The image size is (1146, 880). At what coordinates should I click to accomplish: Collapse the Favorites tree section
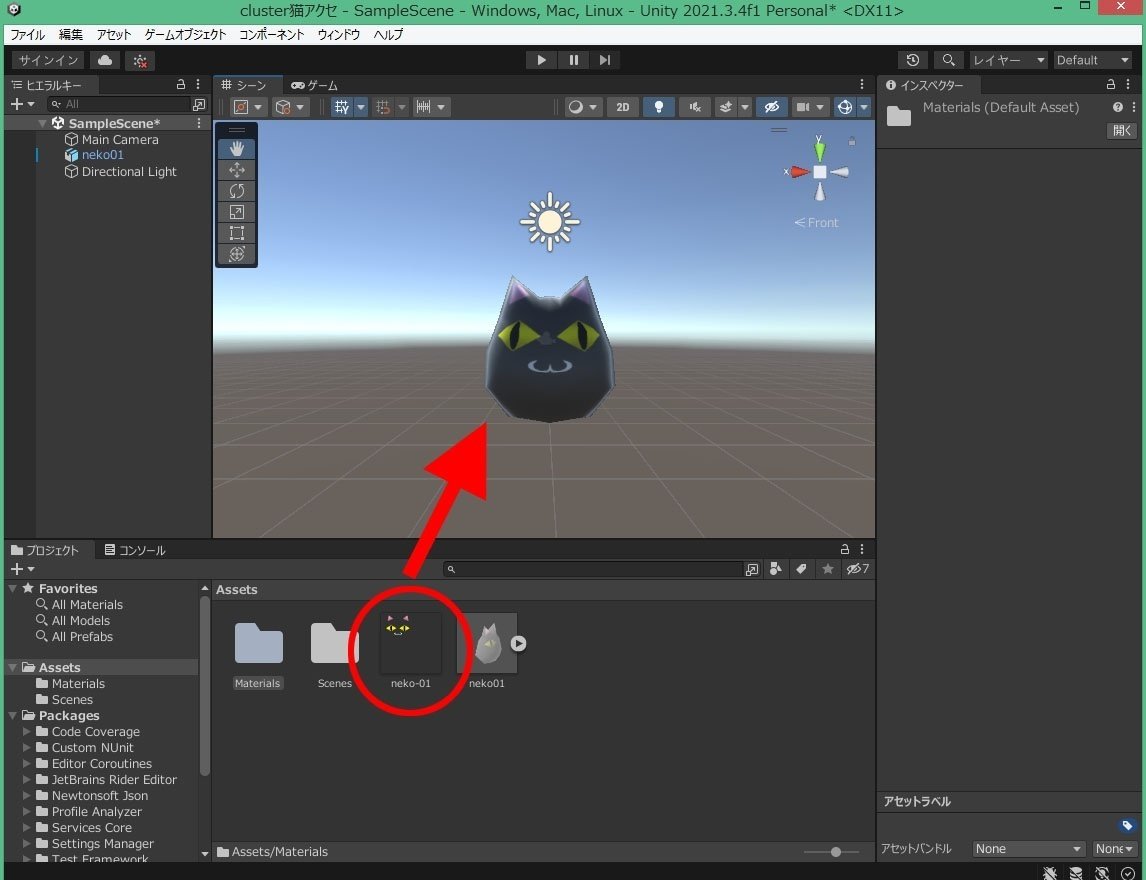point(12,588)
